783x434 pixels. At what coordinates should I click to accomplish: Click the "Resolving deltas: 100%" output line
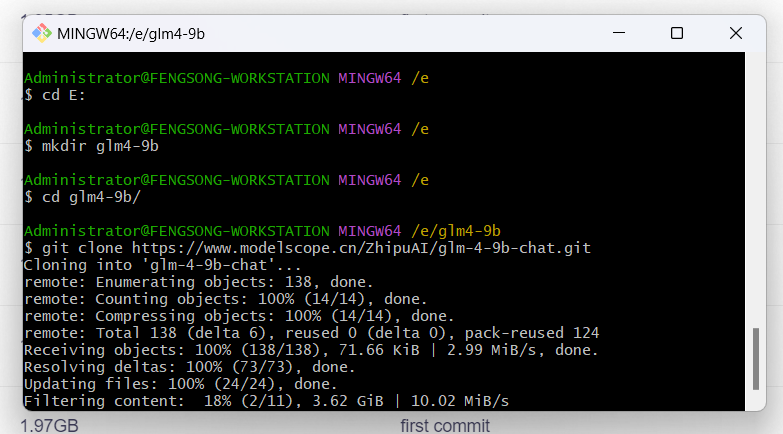(189, 367)
